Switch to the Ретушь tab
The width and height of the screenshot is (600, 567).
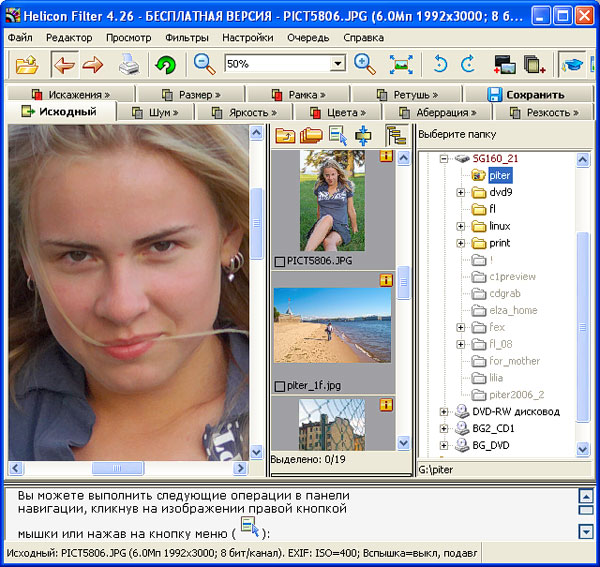407,94
